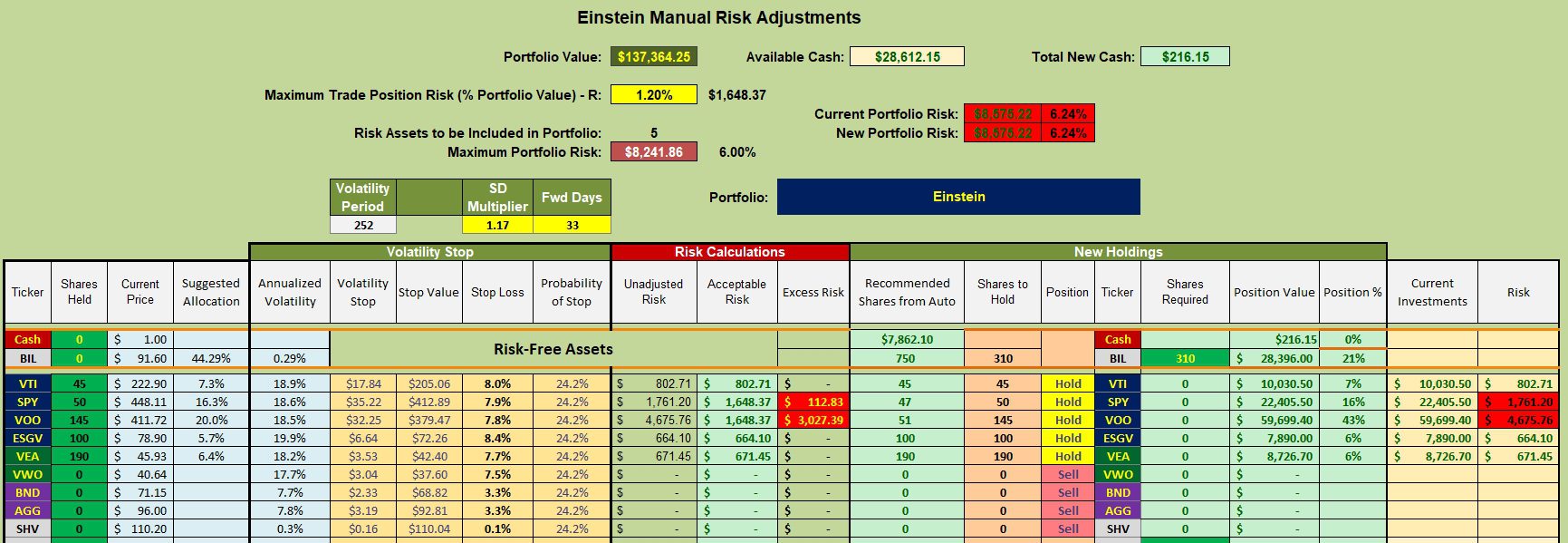Click the Risk Calculations section header

[730, 252]
